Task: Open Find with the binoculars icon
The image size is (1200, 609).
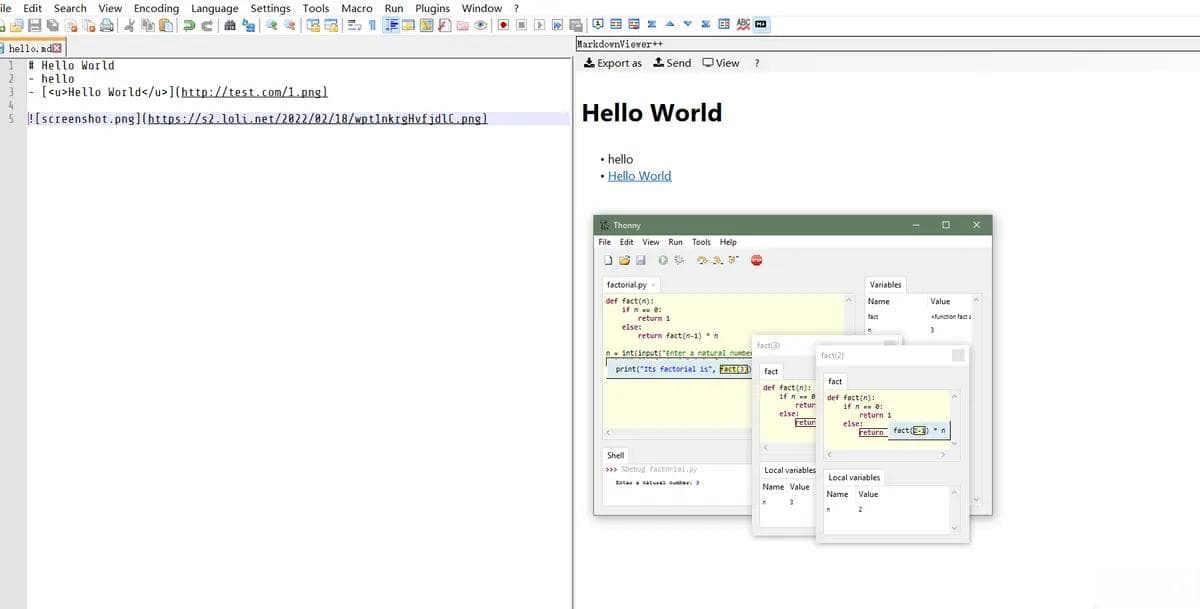Action: coord(230,25)
